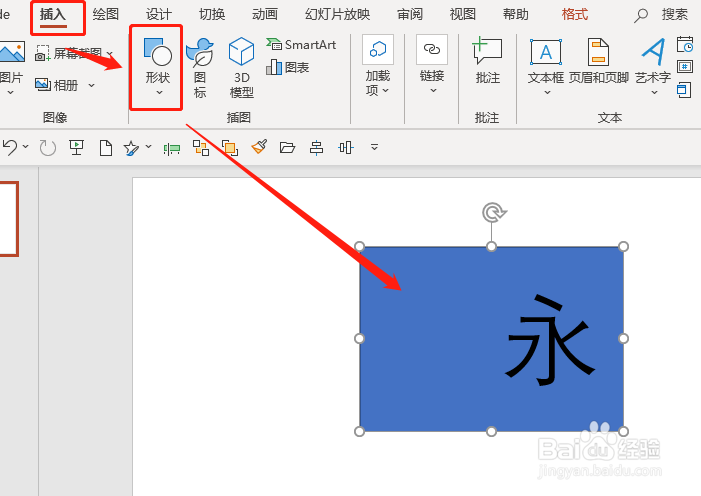
Task: Add a 批注 comment
Action: pyautogui.click(x=487, y=60)
